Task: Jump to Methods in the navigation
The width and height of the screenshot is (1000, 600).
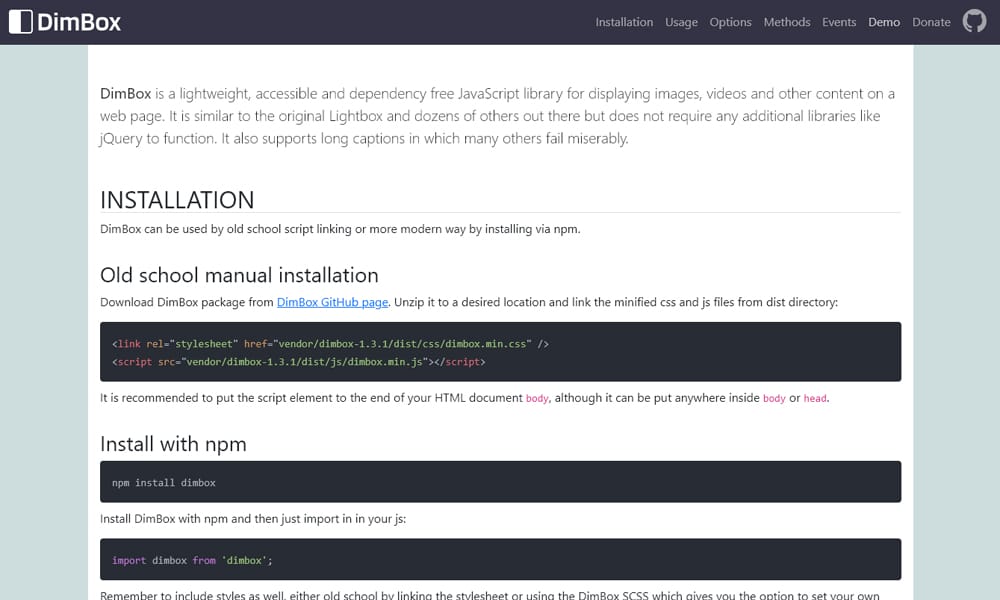Action: pyautogui.click(x=786, y=22)
